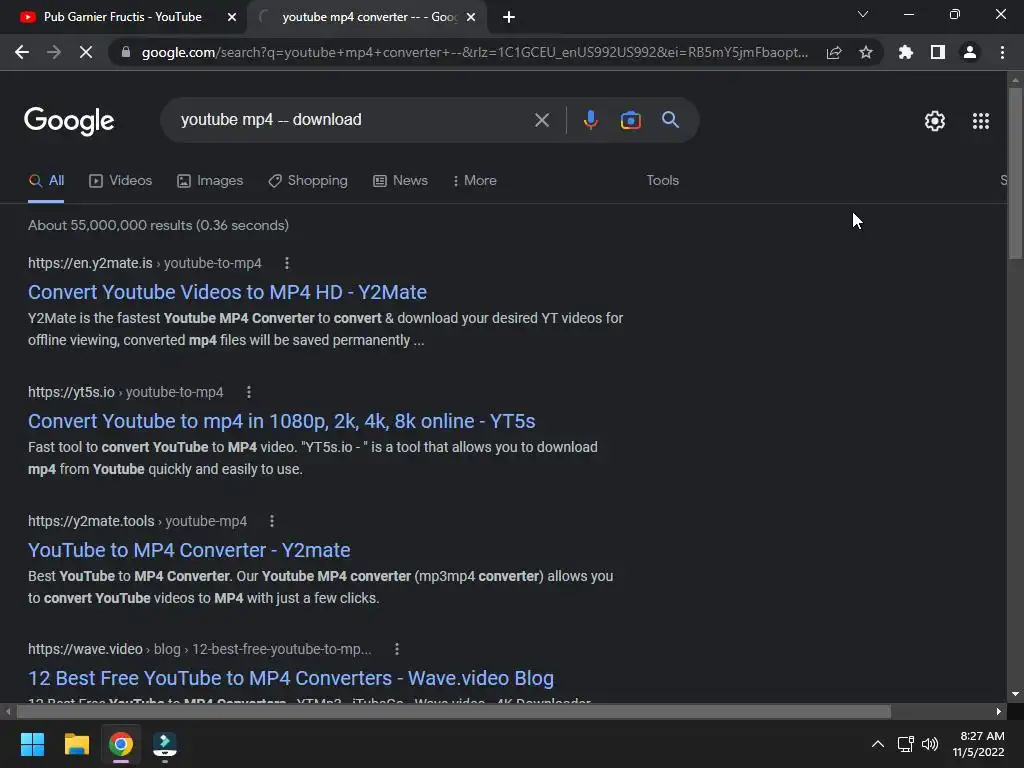This screenshot has width=1024, height=768.
Task: Open Chrome extensions puzzle icon
Action: (905, 52)
